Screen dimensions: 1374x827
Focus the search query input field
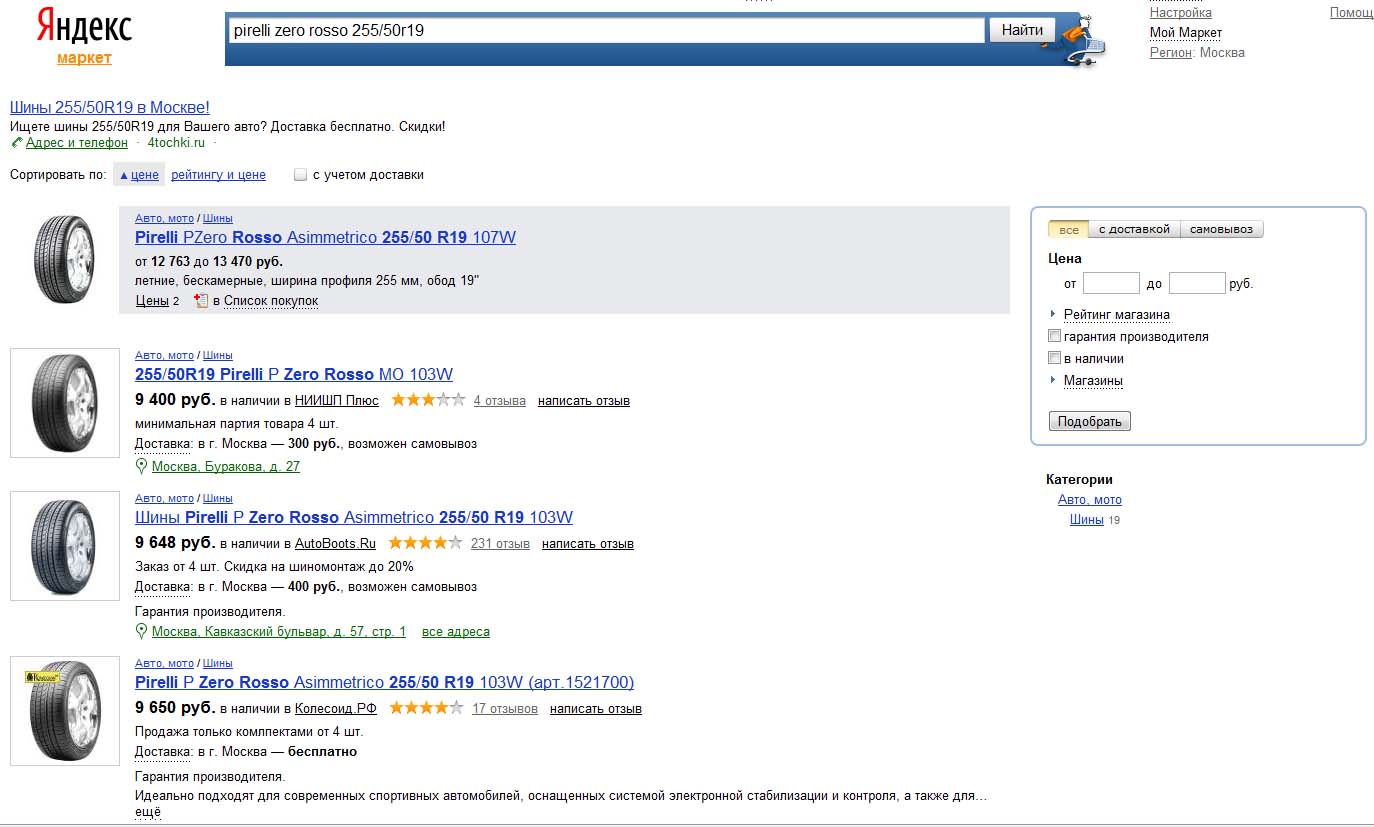[606, 30]
